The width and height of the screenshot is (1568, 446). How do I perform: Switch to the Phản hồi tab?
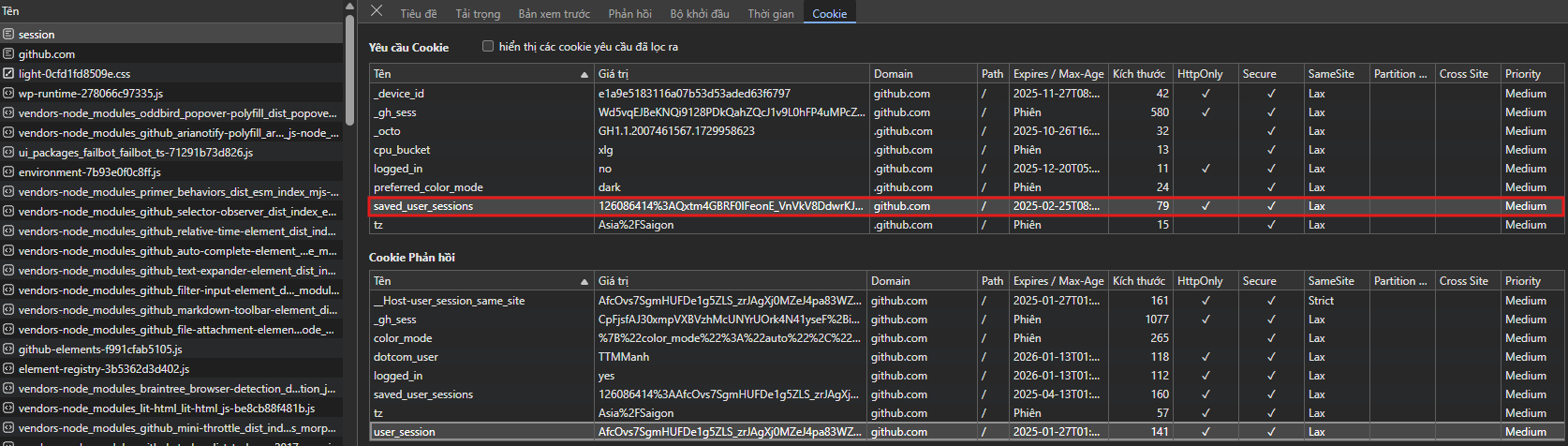629,14
